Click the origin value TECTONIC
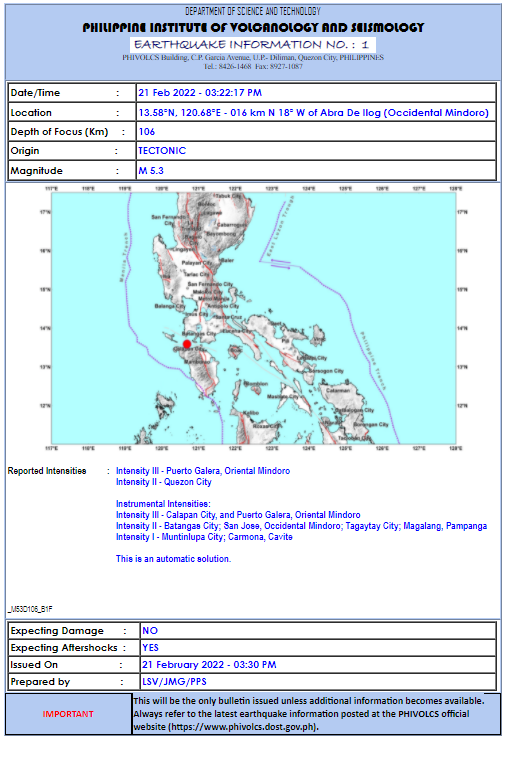The height and width of the screenshot is (757, 513). click(x=162, y=151)
